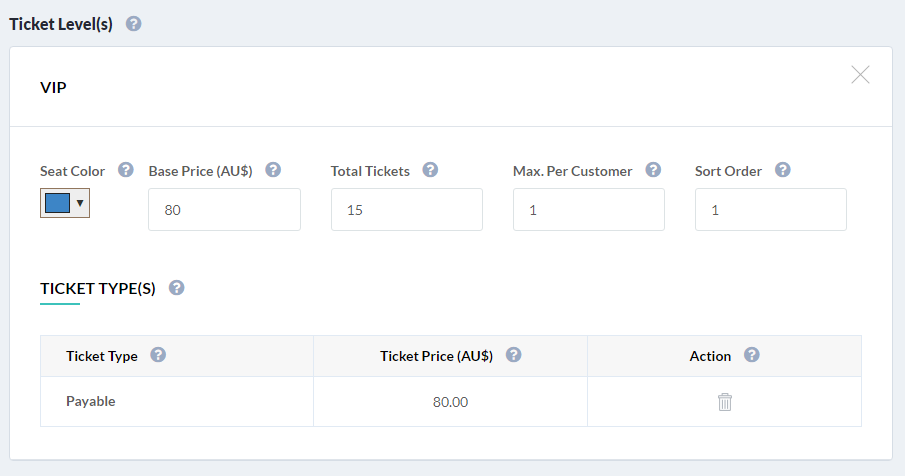Viewport: 905px width, 476px height.
Task: Click help icon next to TICKET TYPE(S)
Action: tap(177, 288)
